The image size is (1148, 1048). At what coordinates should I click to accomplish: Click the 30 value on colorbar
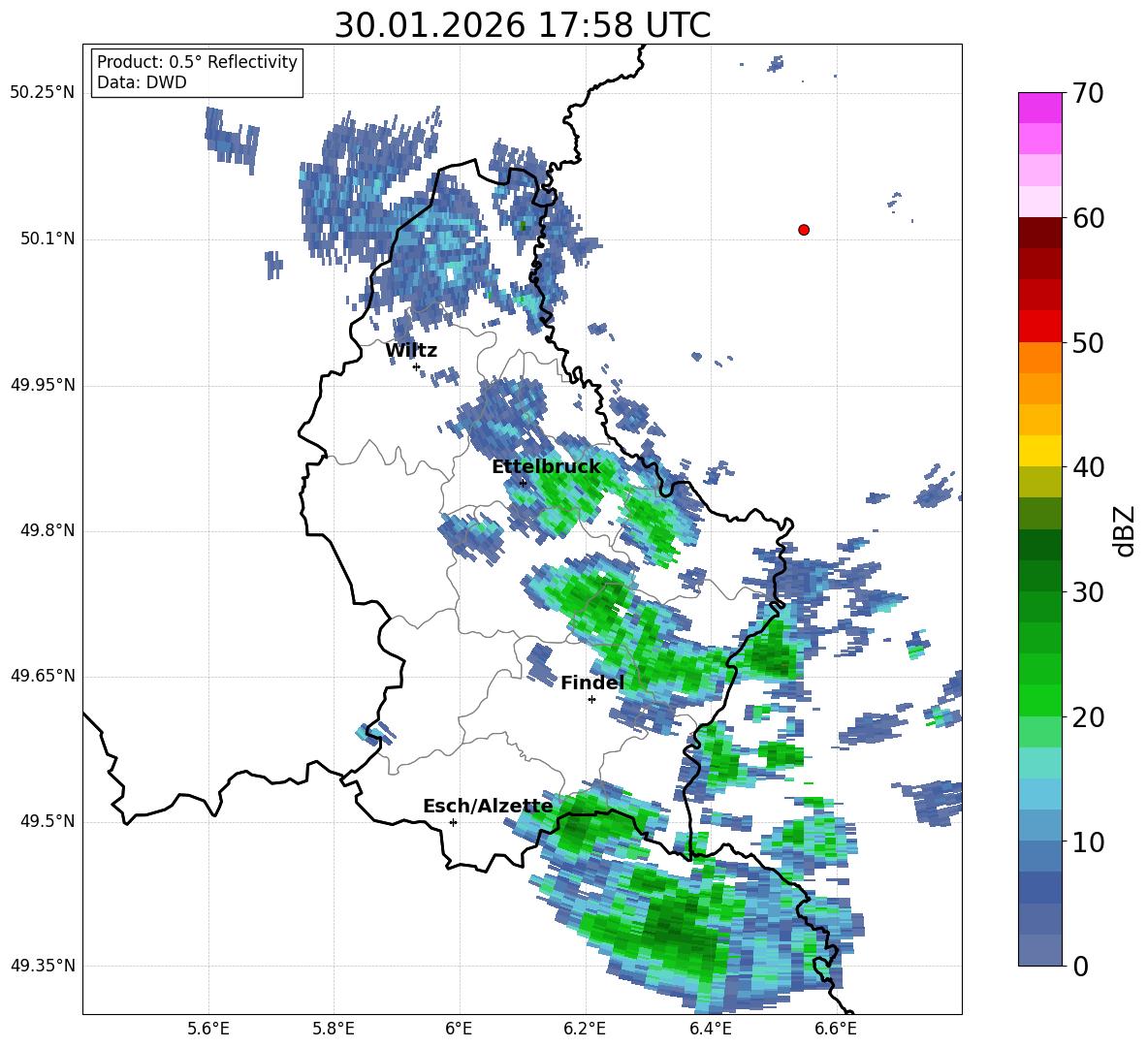[x=1089, y=592]
